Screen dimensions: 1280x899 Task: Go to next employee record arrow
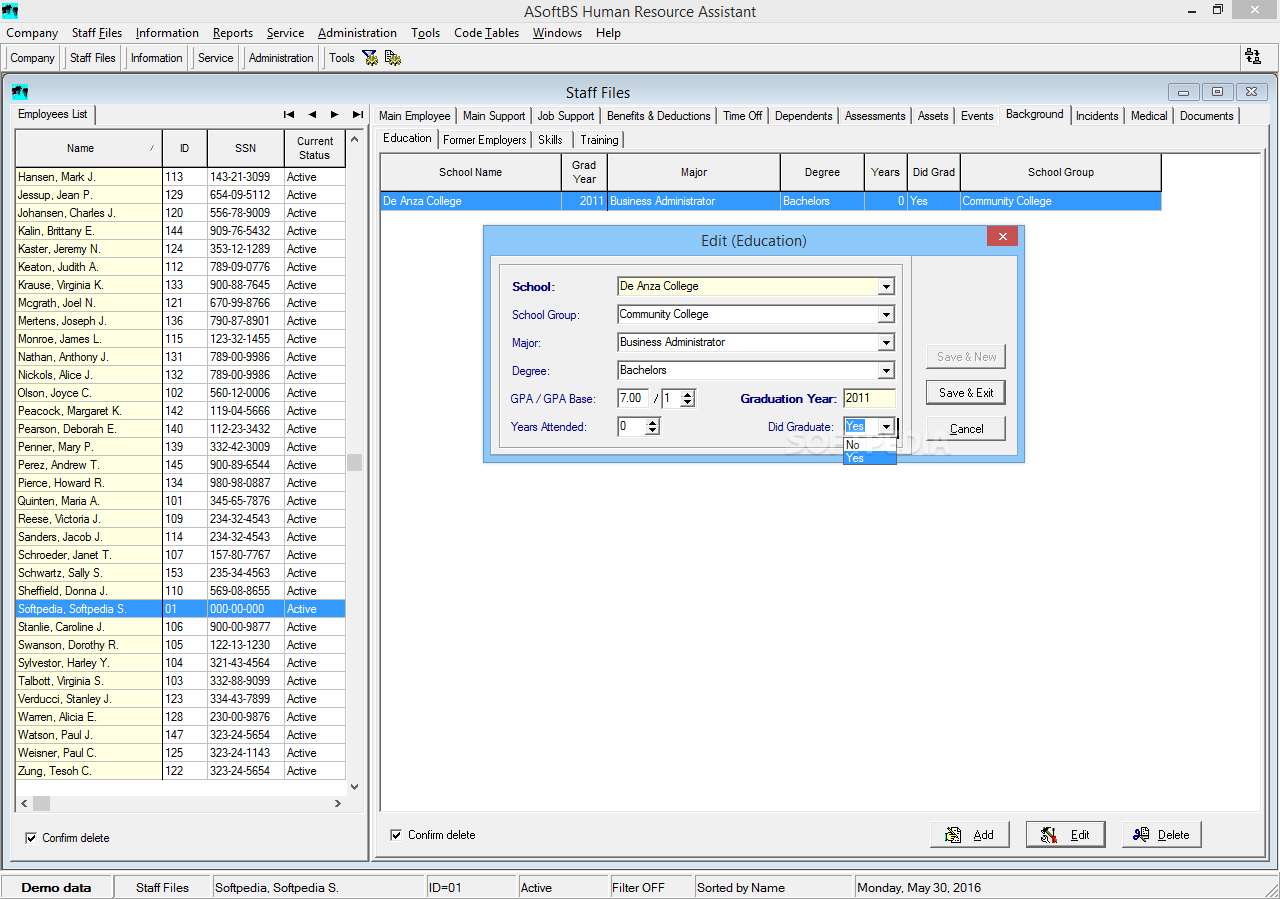(335, 115)
